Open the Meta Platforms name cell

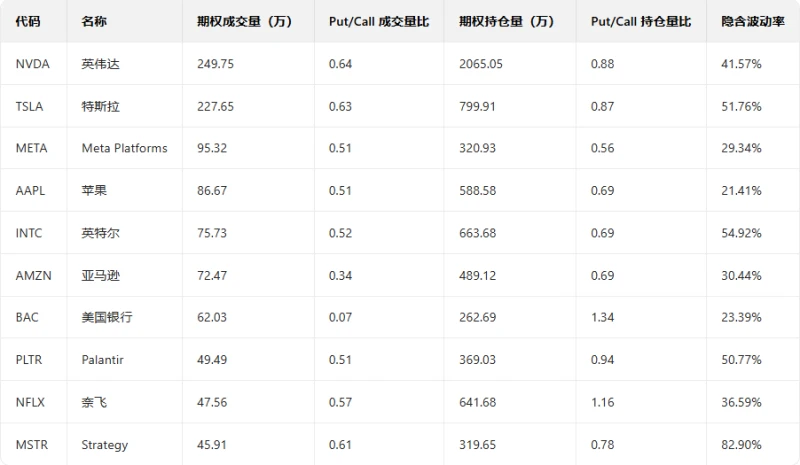(x=124, y=148)
